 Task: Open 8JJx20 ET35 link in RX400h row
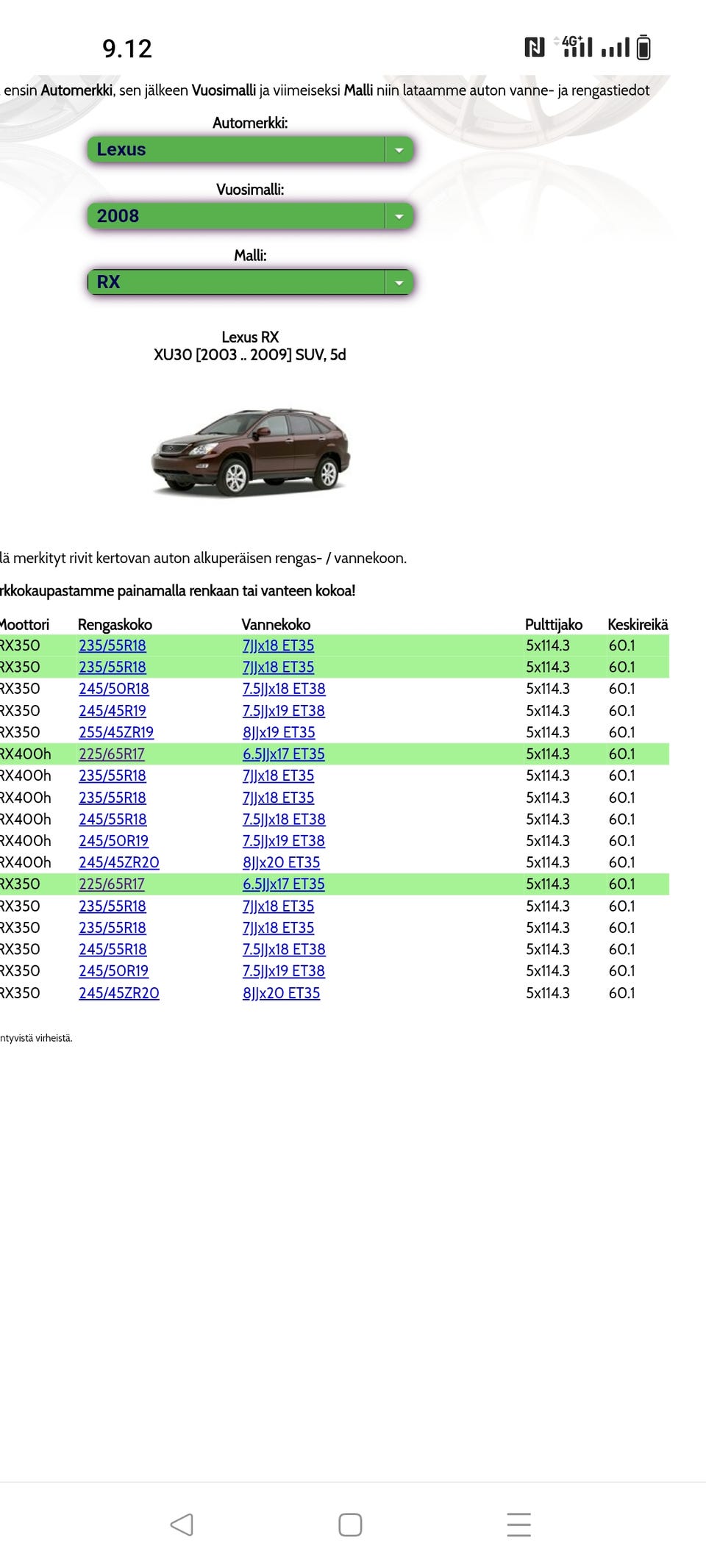pos(282,862)
